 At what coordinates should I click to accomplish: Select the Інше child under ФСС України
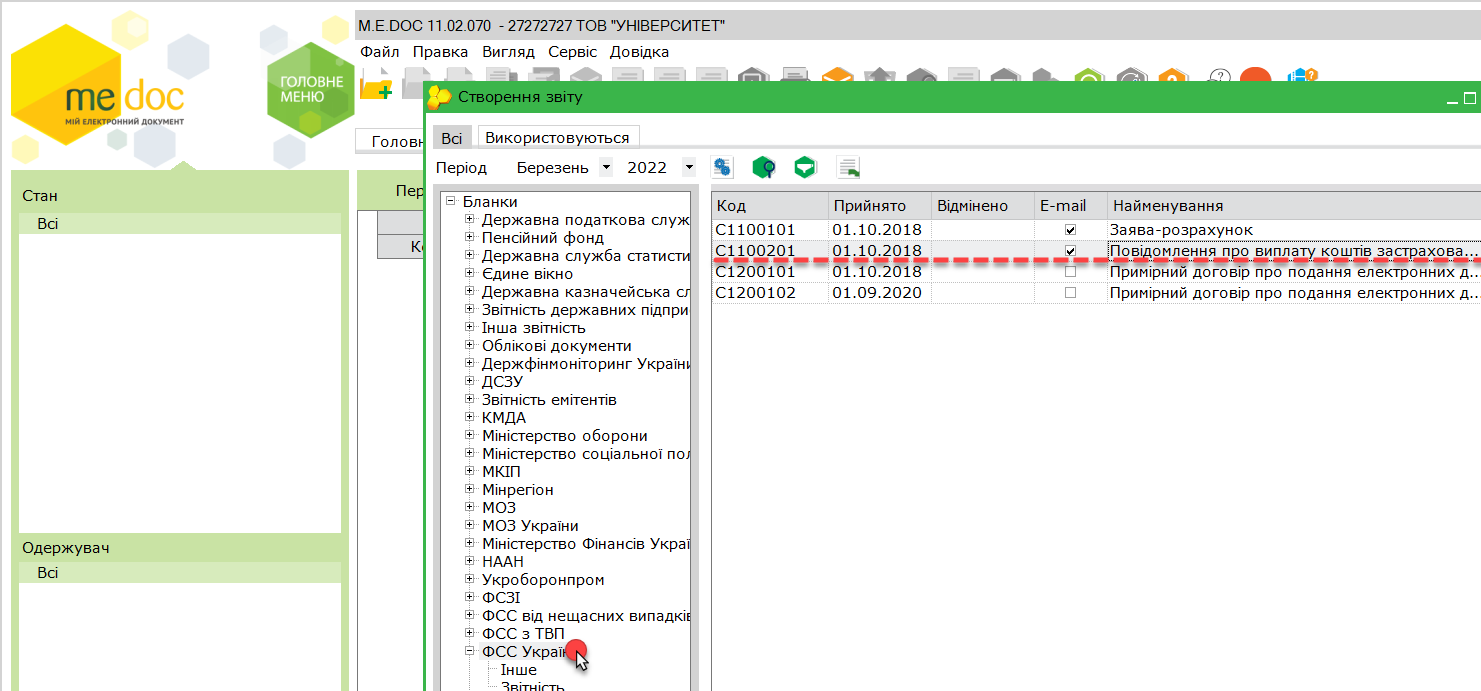click(519, 670)
